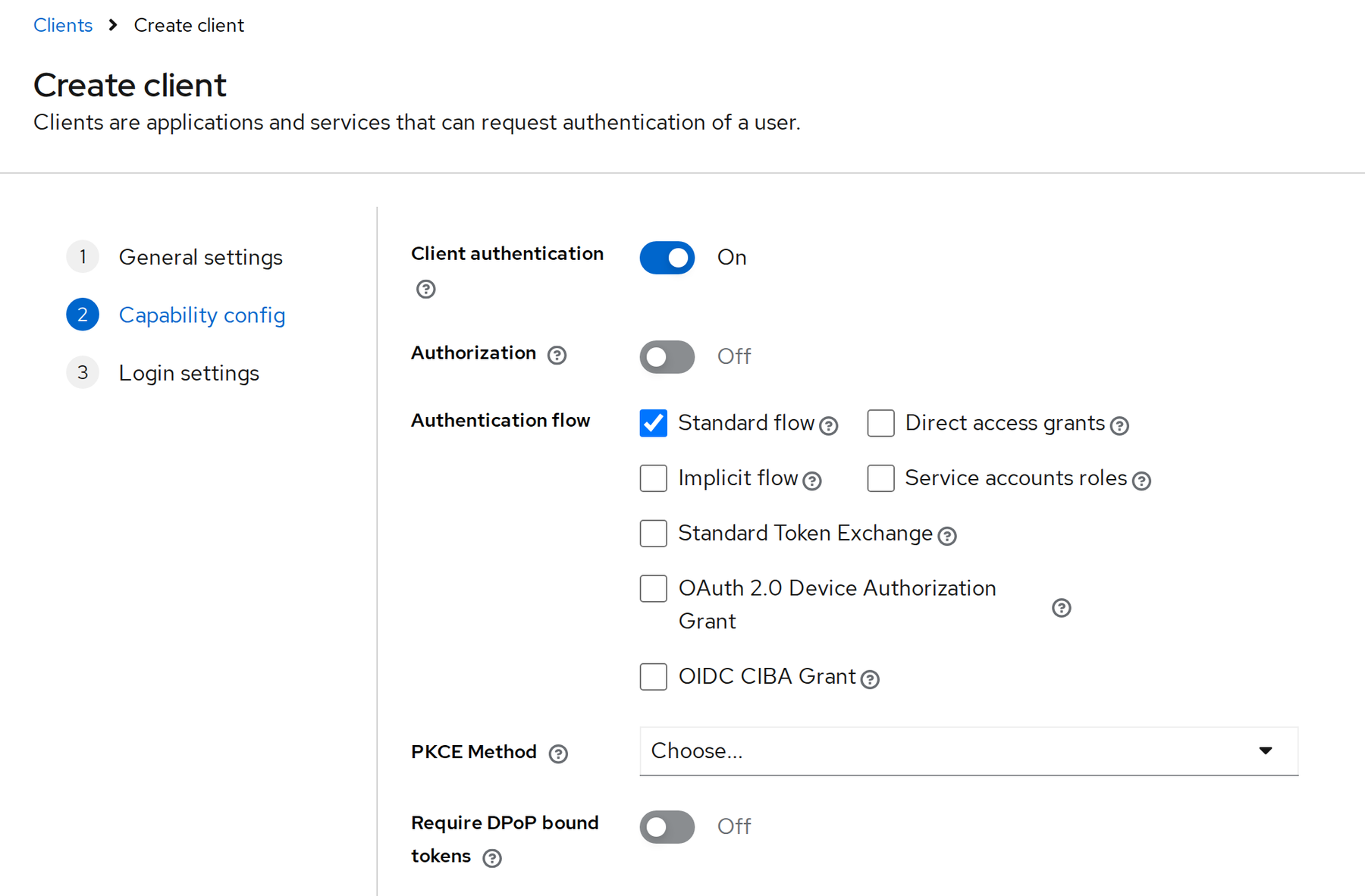Viewport: 1365px width, 896px height.
Task: Open OIDC CIBA Grant help icon
Action: coord(870,679)
